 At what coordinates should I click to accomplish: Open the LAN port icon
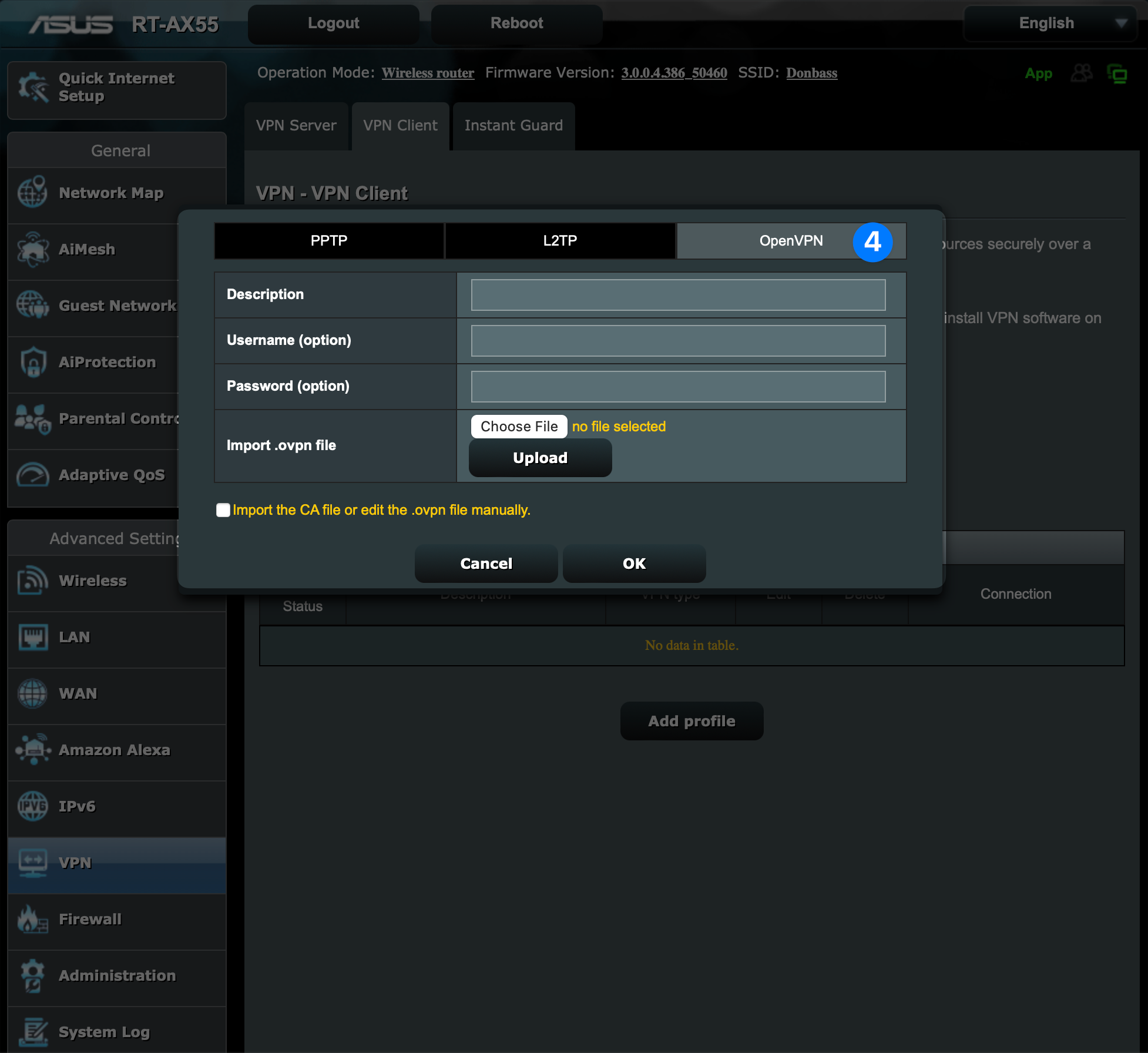pyautogui.click(x=32, y=637)
